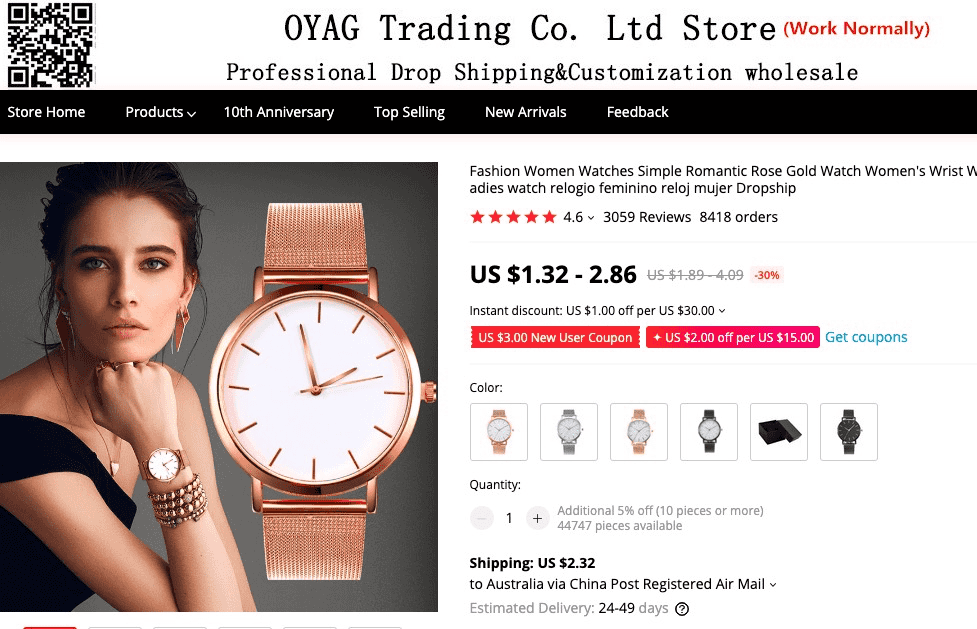Open the 3059 Reviews link

coord(647,217)
